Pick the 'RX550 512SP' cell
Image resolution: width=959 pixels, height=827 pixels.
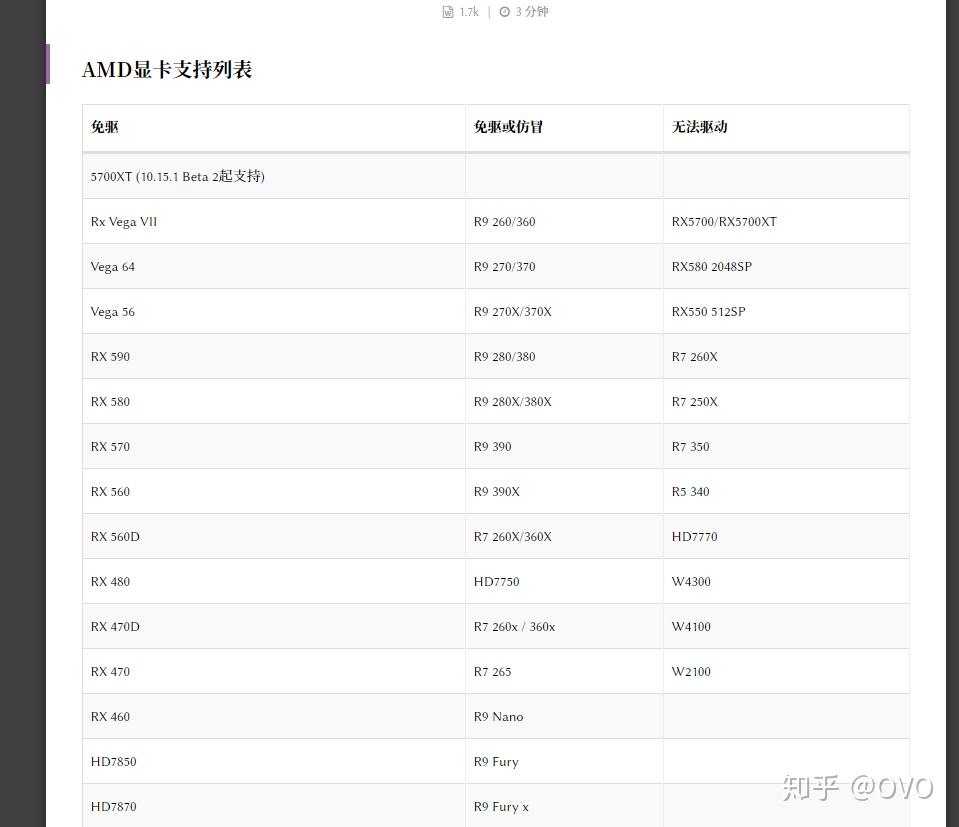coord(786,311)
